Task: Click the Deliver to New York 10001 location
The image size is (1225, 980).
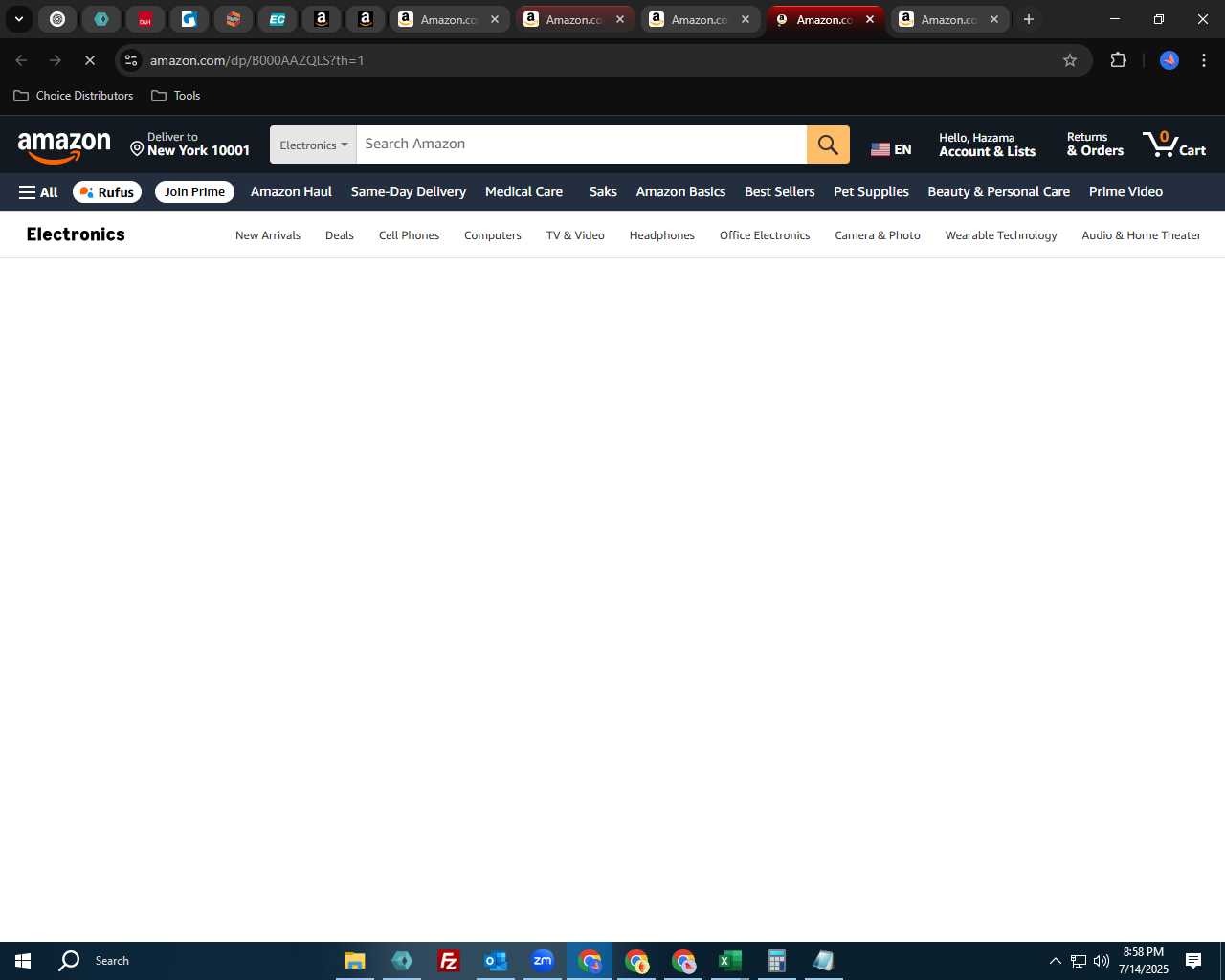Action: coord(189,145)
